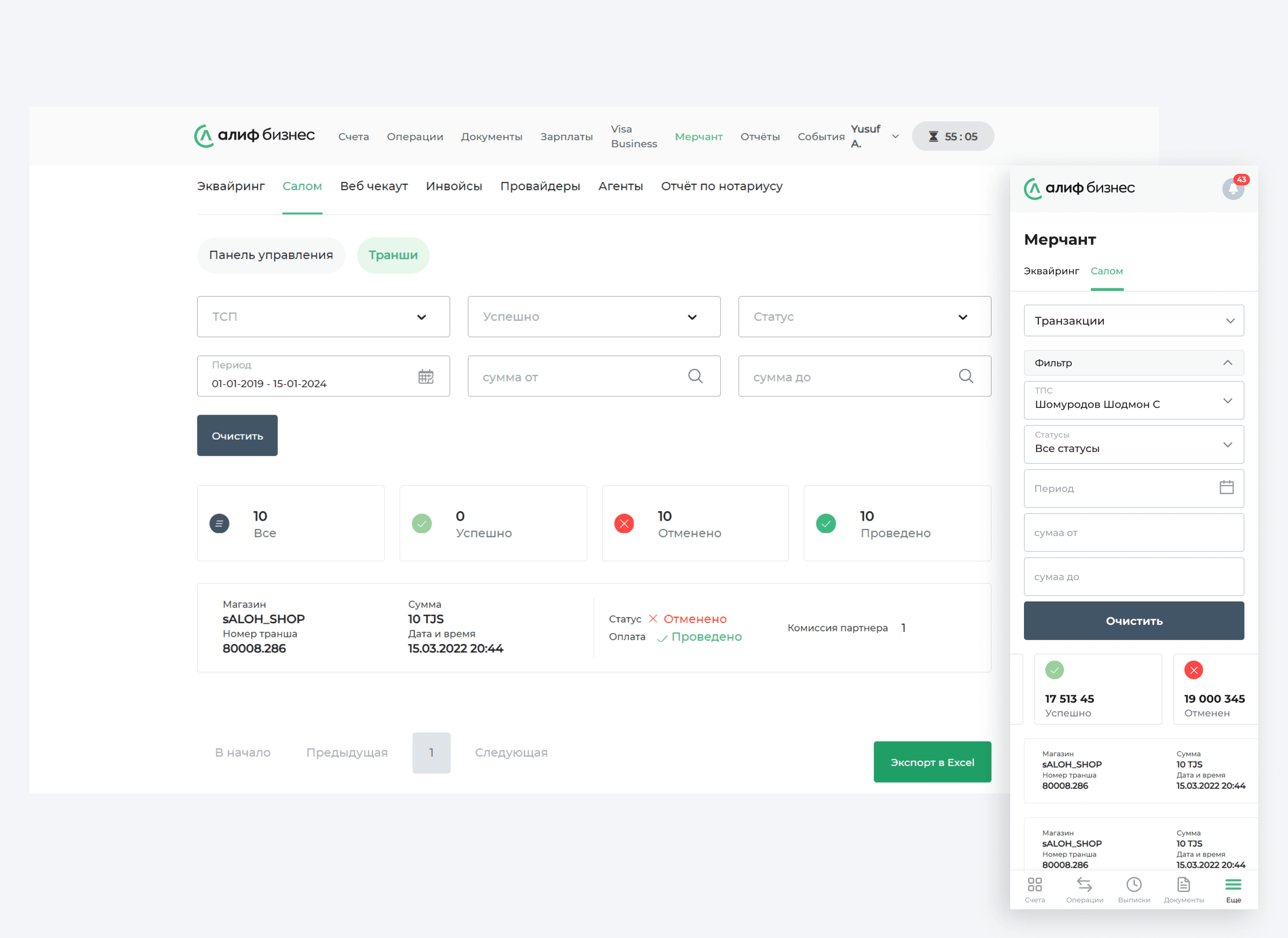This screenshot has height=938, width=1288.
Task: Open Еще menu in mobile bottom navigation
Action: [1233, 890]
